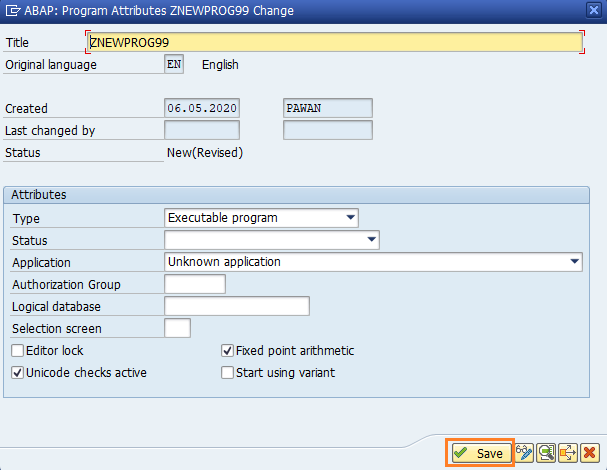Toggle Unicode checks active checkbox

click(x=18, y=373)
